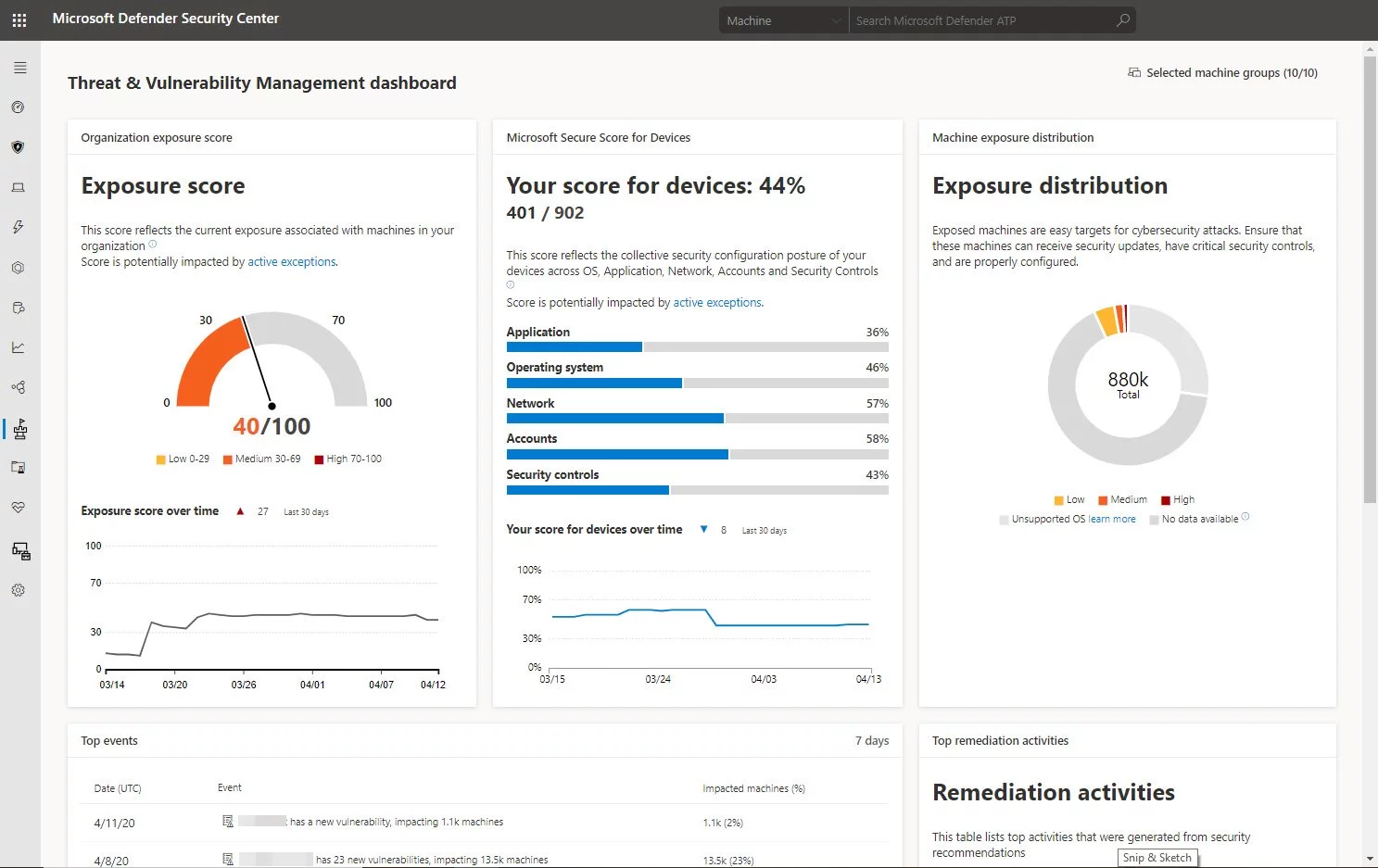Click the Medium 30-69 legend swatch
This screenshot has height=868, width=1378.
(x=228, y=459)
